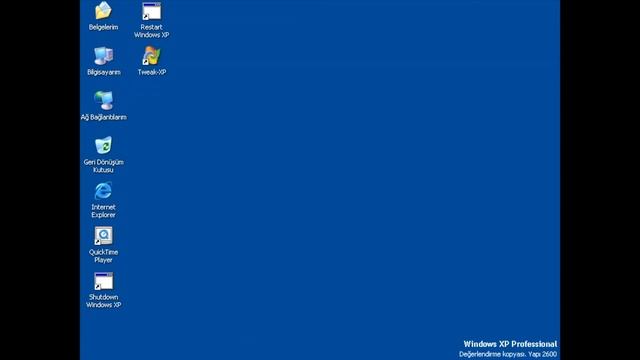Click the Bilgisayarım computer icon
640x360 pixels.
click(104, 56)
